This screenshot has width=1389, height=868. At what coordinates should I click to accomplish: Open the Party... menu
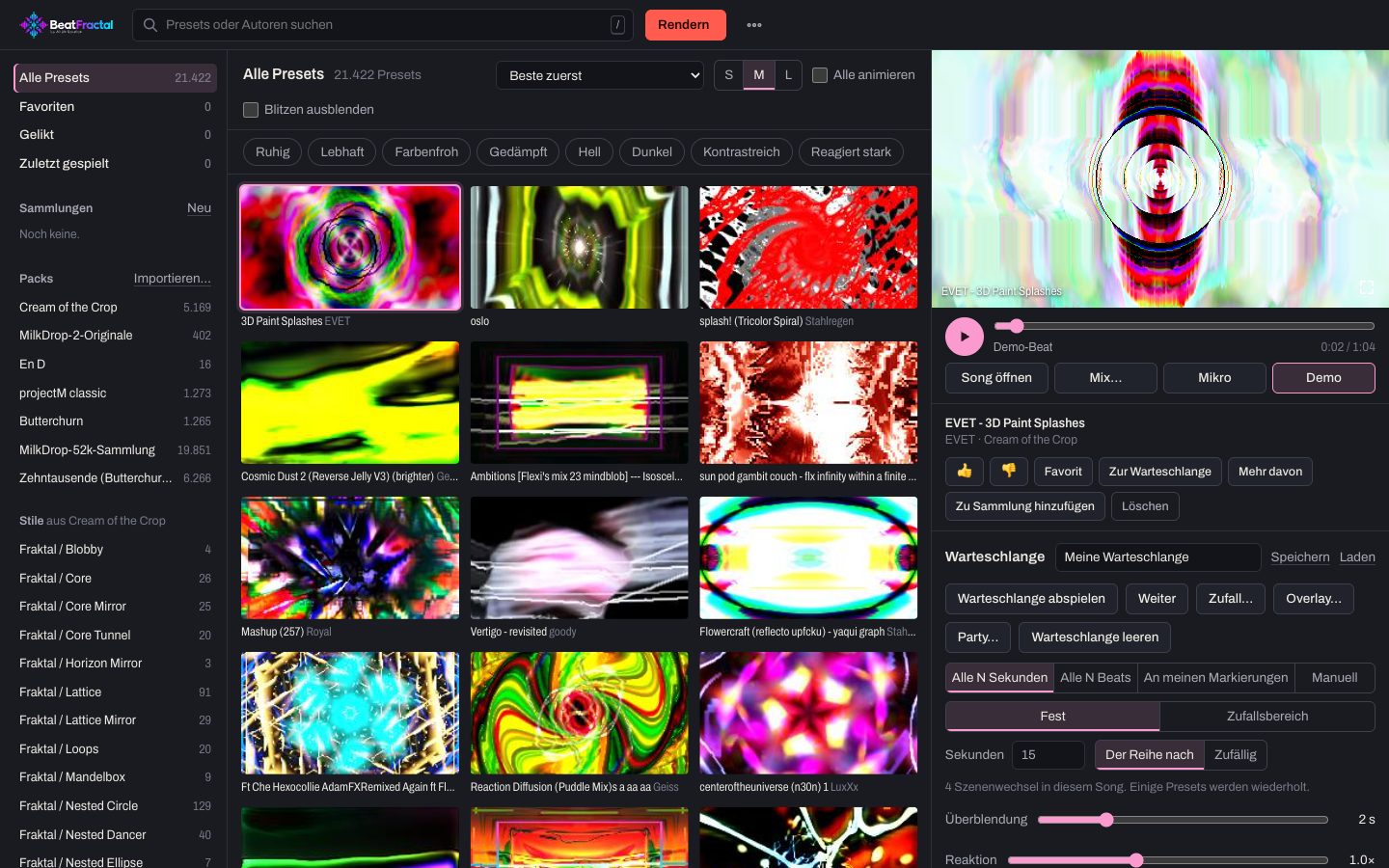(x=978, y=637)
